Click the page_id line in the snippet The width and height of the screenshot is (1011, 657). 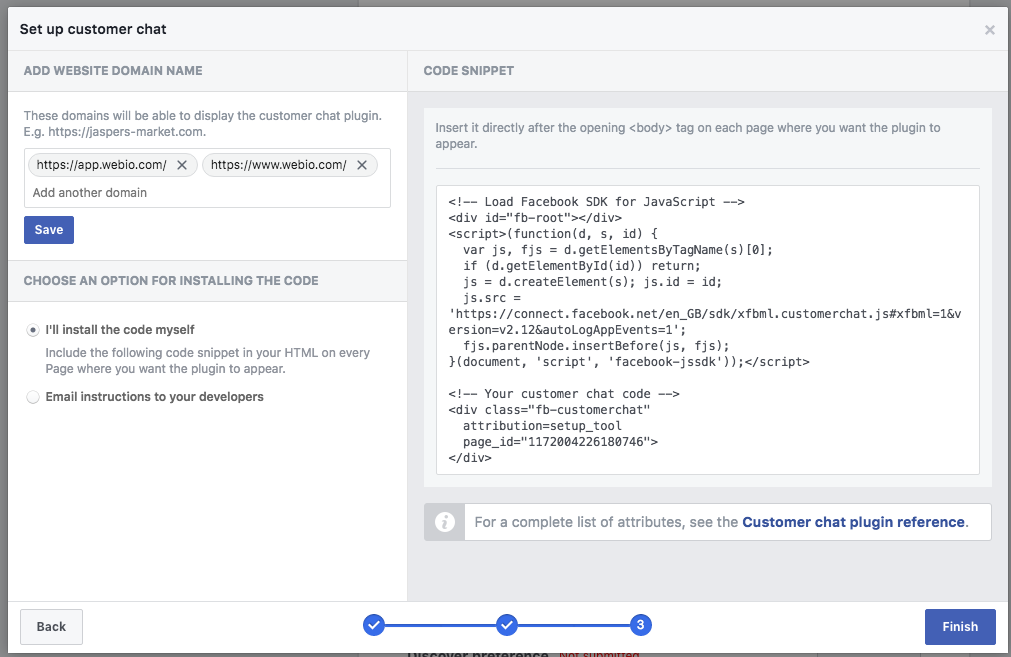tap(560, 442)
